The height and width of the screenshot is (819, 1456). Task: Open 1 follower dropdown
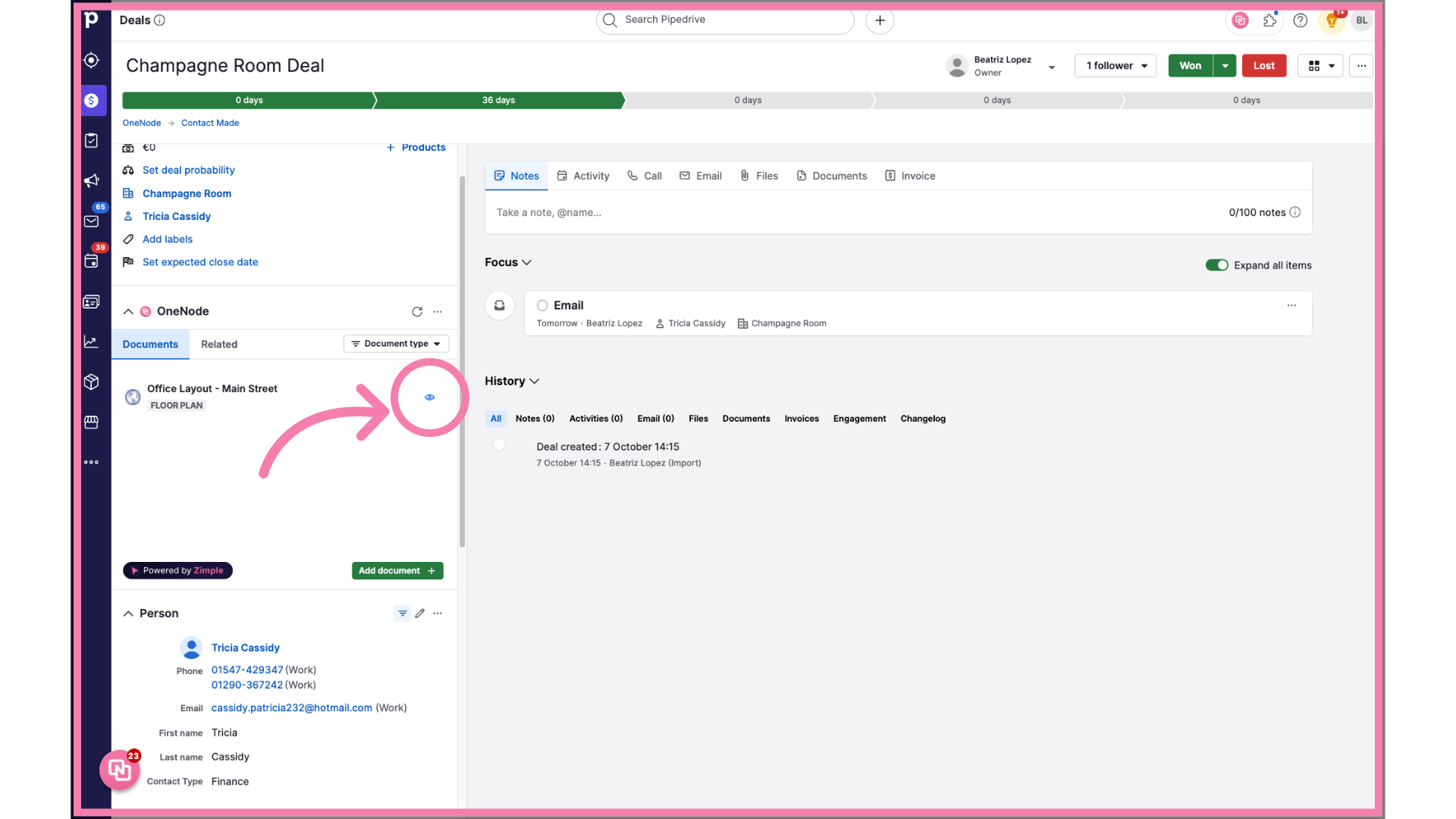pyautogui.click(x=1116, y=66)
